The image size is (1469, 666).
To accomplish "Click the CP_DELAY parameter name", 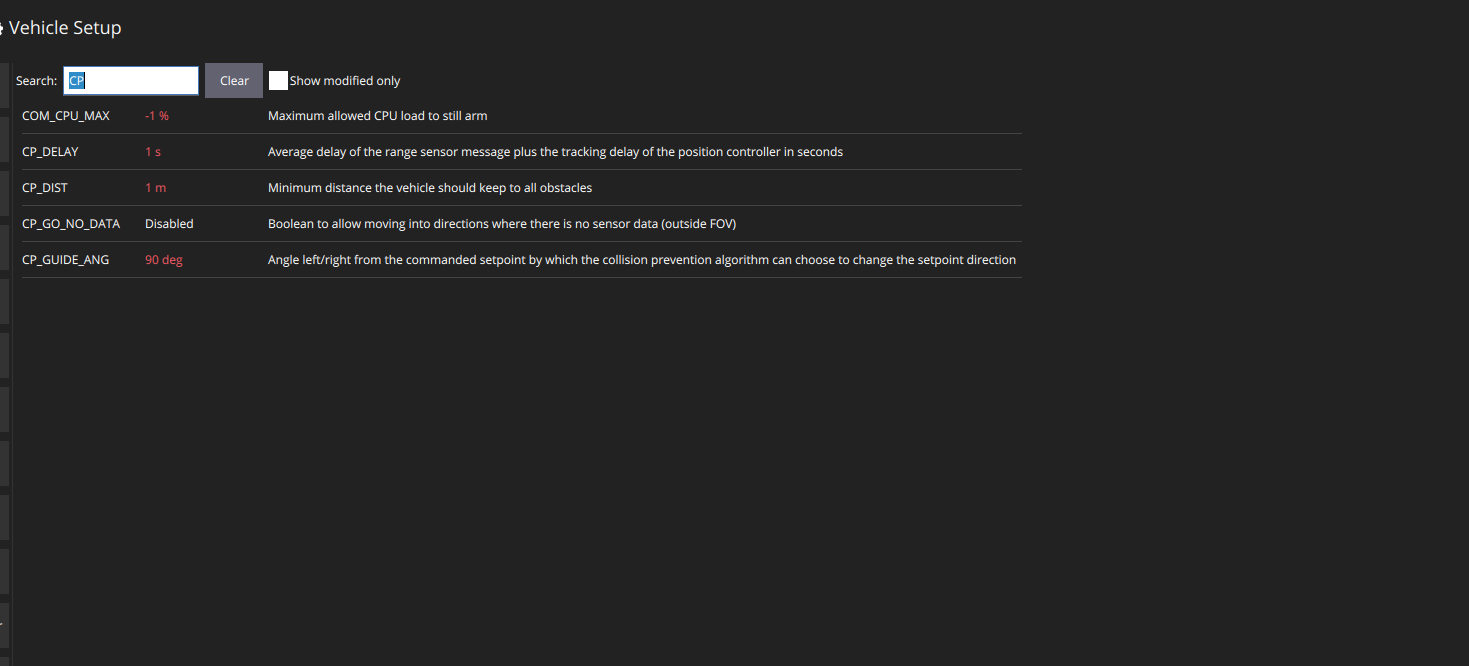I will 50,152.
